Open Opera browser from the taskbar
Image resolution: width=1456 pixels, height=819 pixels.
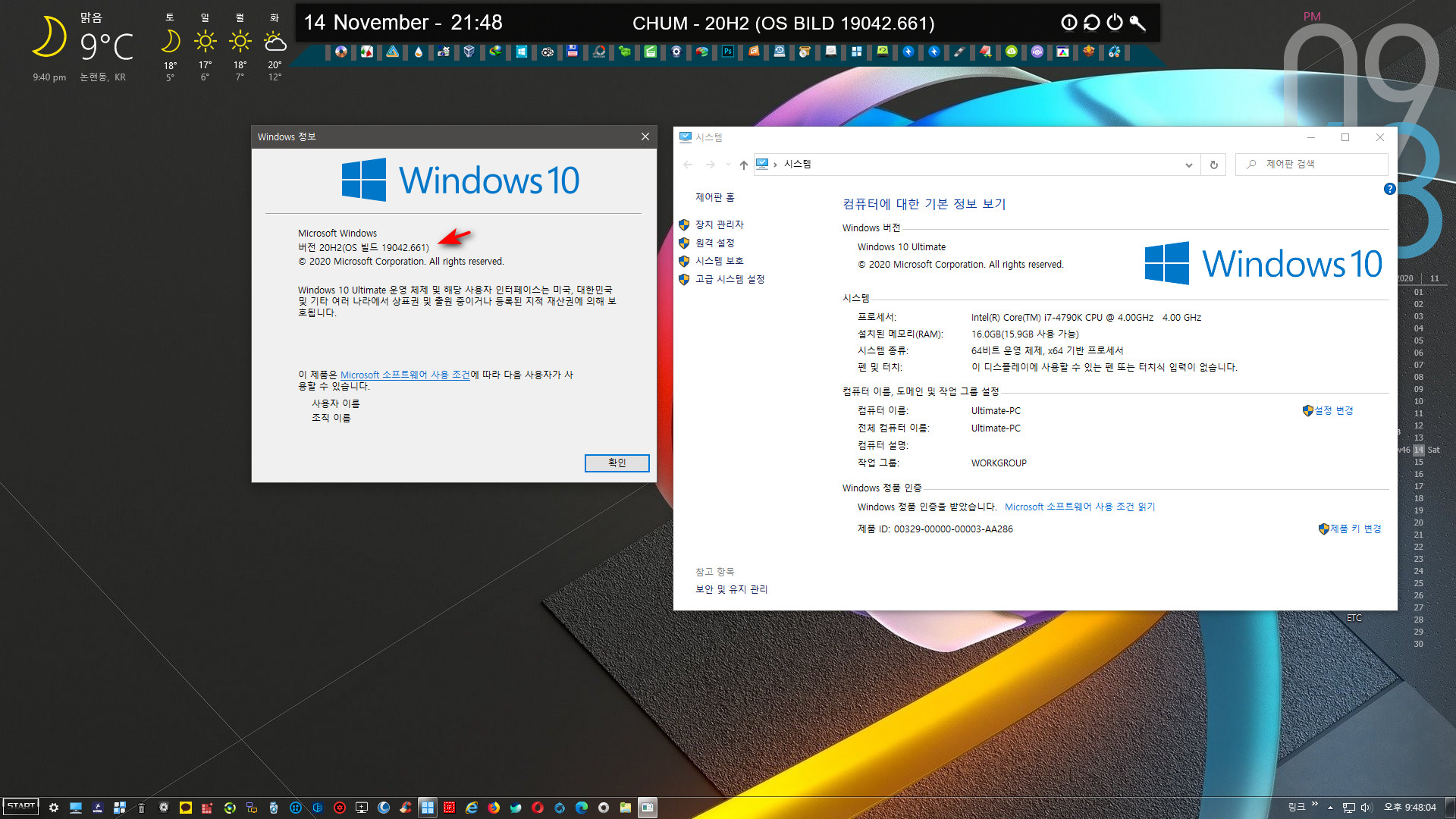point(537,808)
